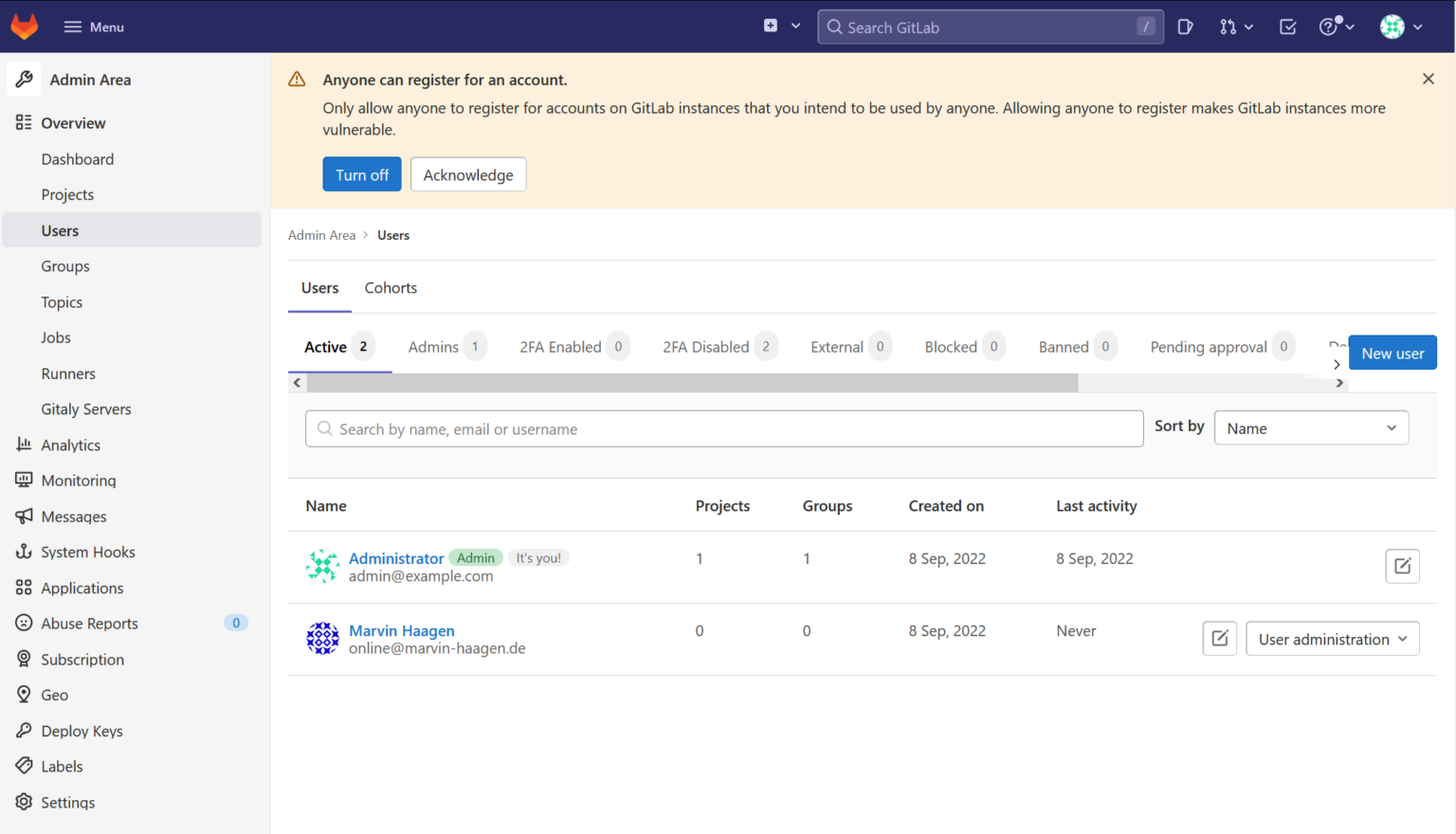Open the create new item plus dropdown
This screenshot has height=834, width=1456.
(x=779, y=26)
